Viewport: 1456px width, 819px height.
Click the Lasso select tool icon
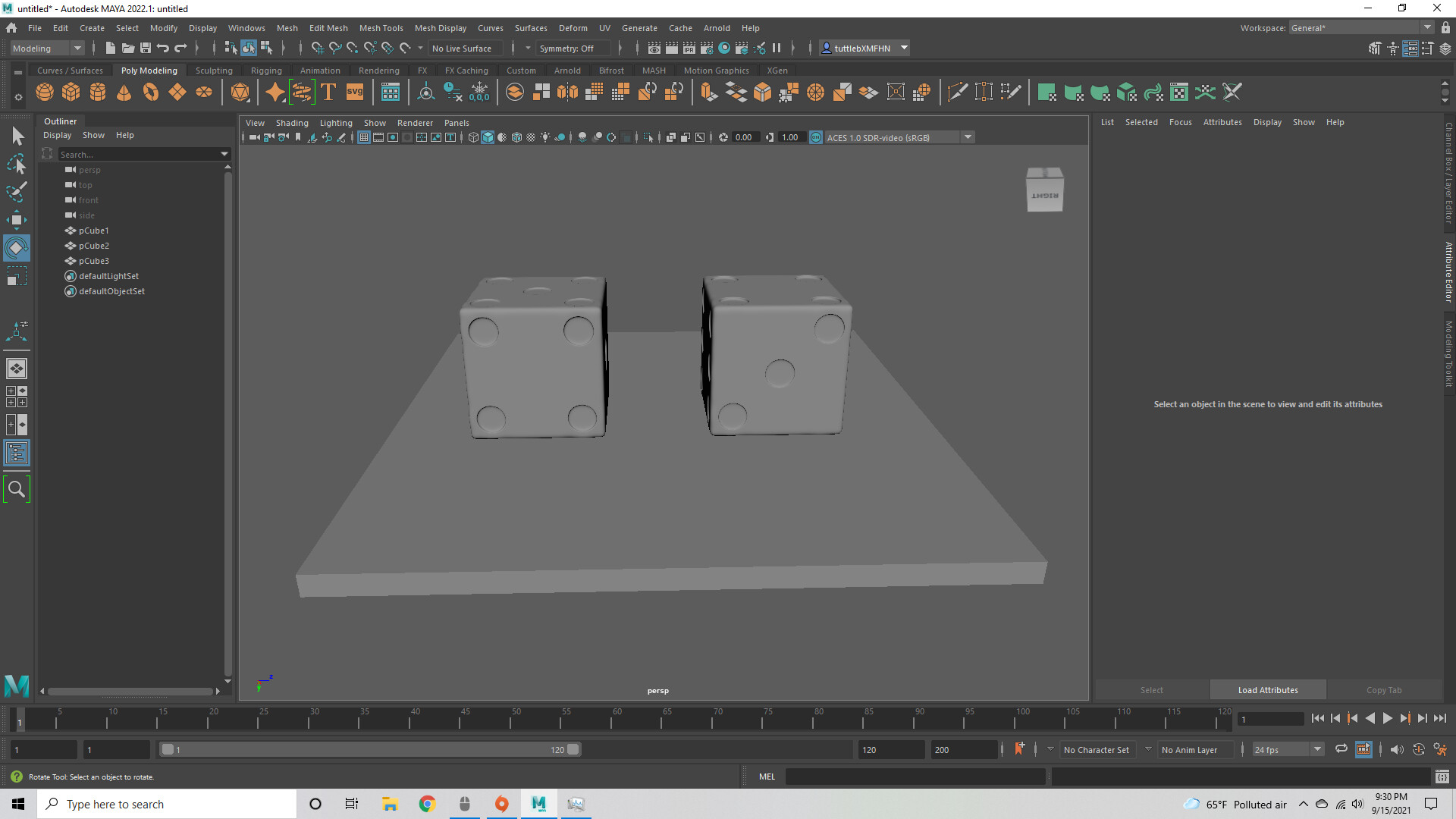(x=16, y=164)
